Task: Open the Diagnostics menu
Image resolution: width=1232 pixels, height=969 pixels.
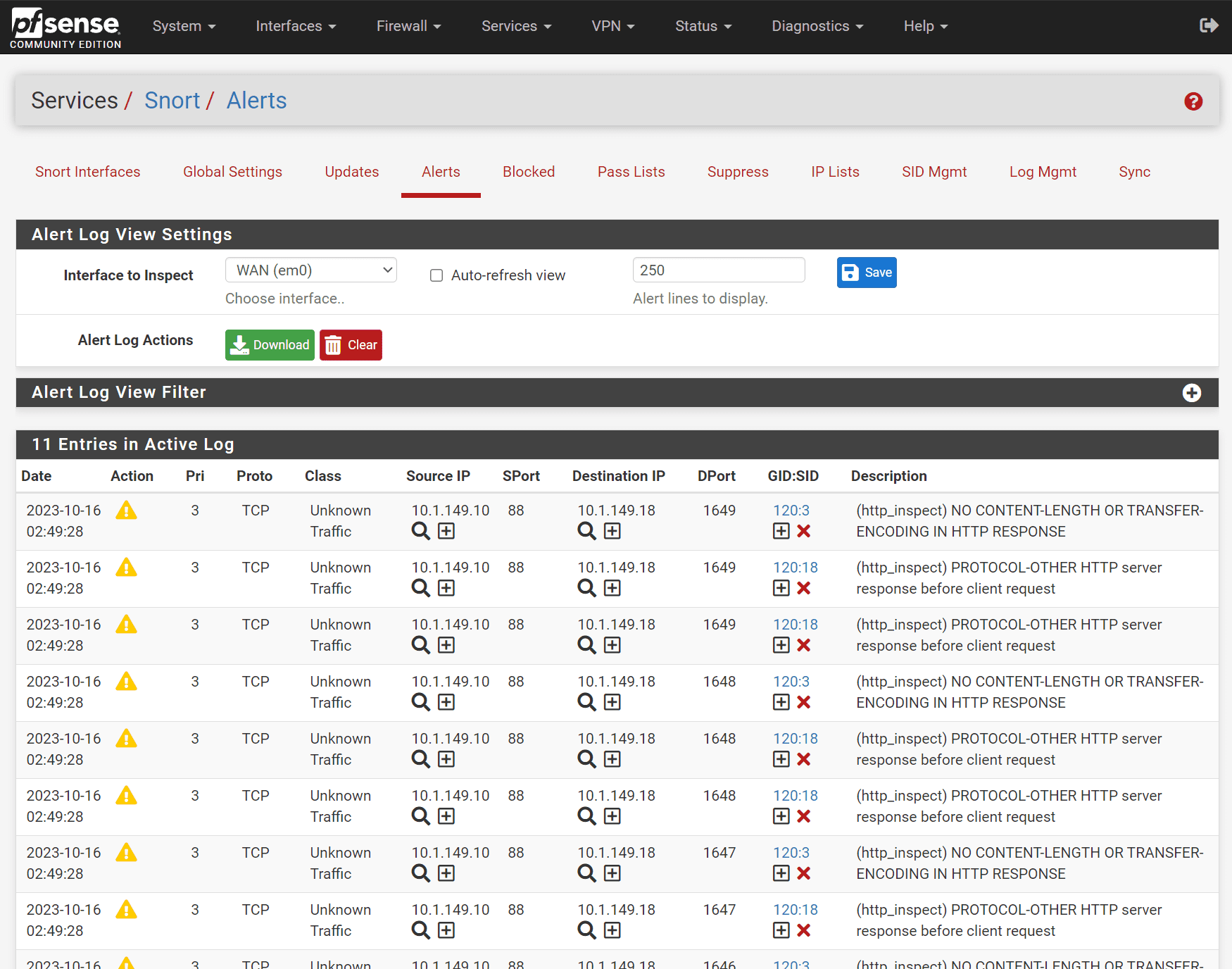Action: 817,26
